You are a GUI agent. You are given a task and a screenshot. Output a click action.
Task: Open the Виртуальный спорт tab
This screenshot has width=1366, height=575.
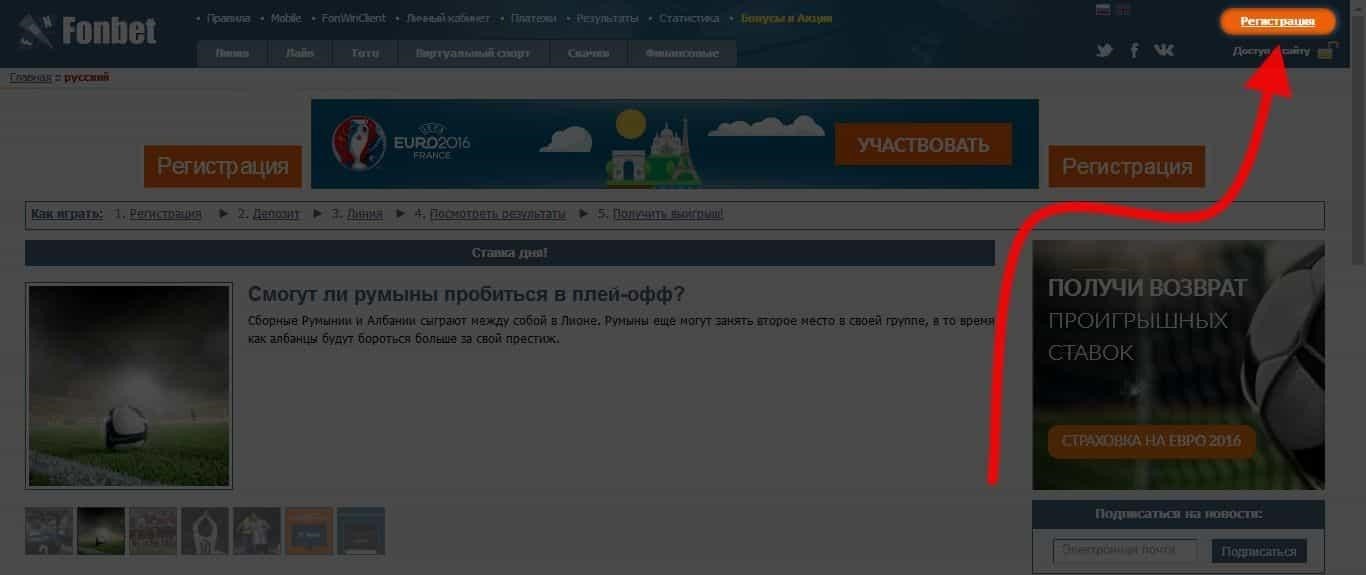[x=473, y=54]
